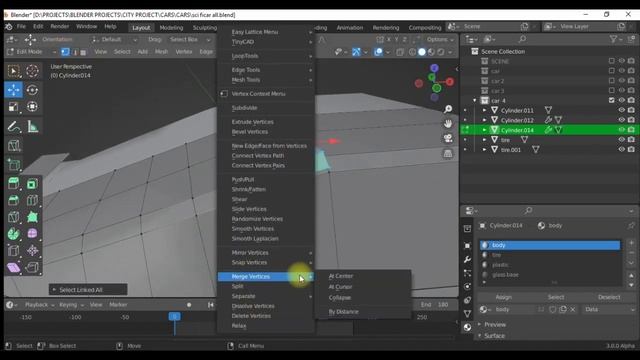Screen dimensions: 640x360
Task: Open the Options dropdown
Action: [x=440, y=40]
